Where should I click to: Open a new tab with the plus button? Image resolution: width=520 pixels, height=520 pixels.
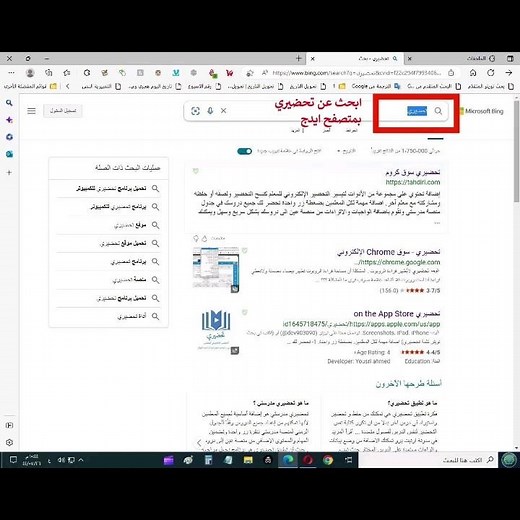(299, 59)
